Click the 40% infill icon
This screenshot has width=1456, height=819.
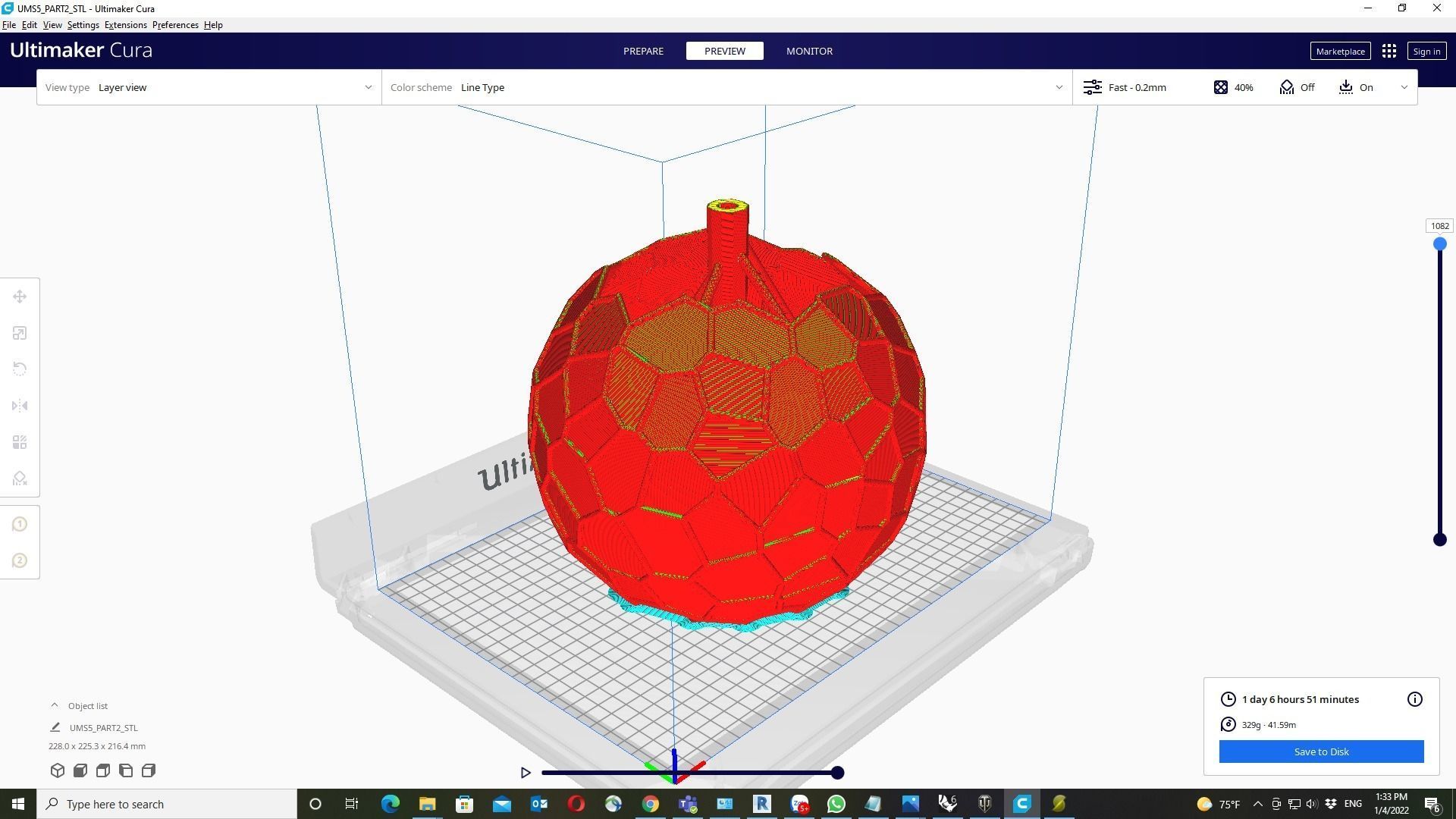[1220, 87]
